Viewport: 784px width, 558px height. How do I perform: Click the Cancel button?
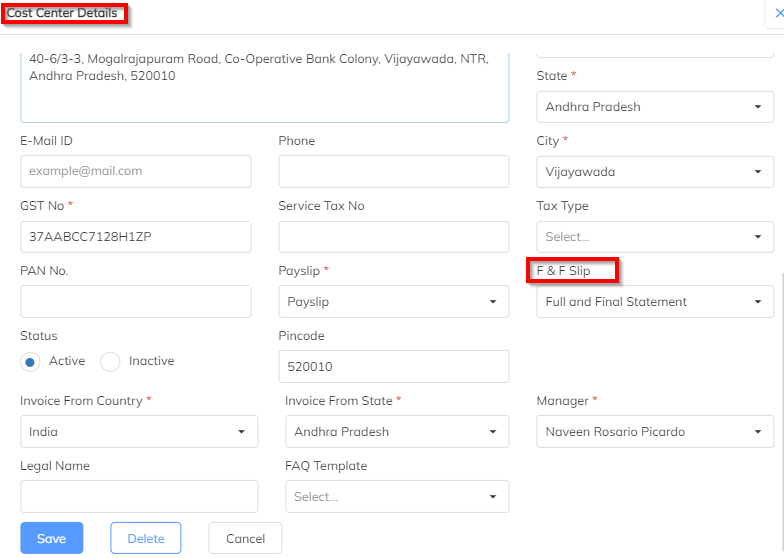coord(245,538)
